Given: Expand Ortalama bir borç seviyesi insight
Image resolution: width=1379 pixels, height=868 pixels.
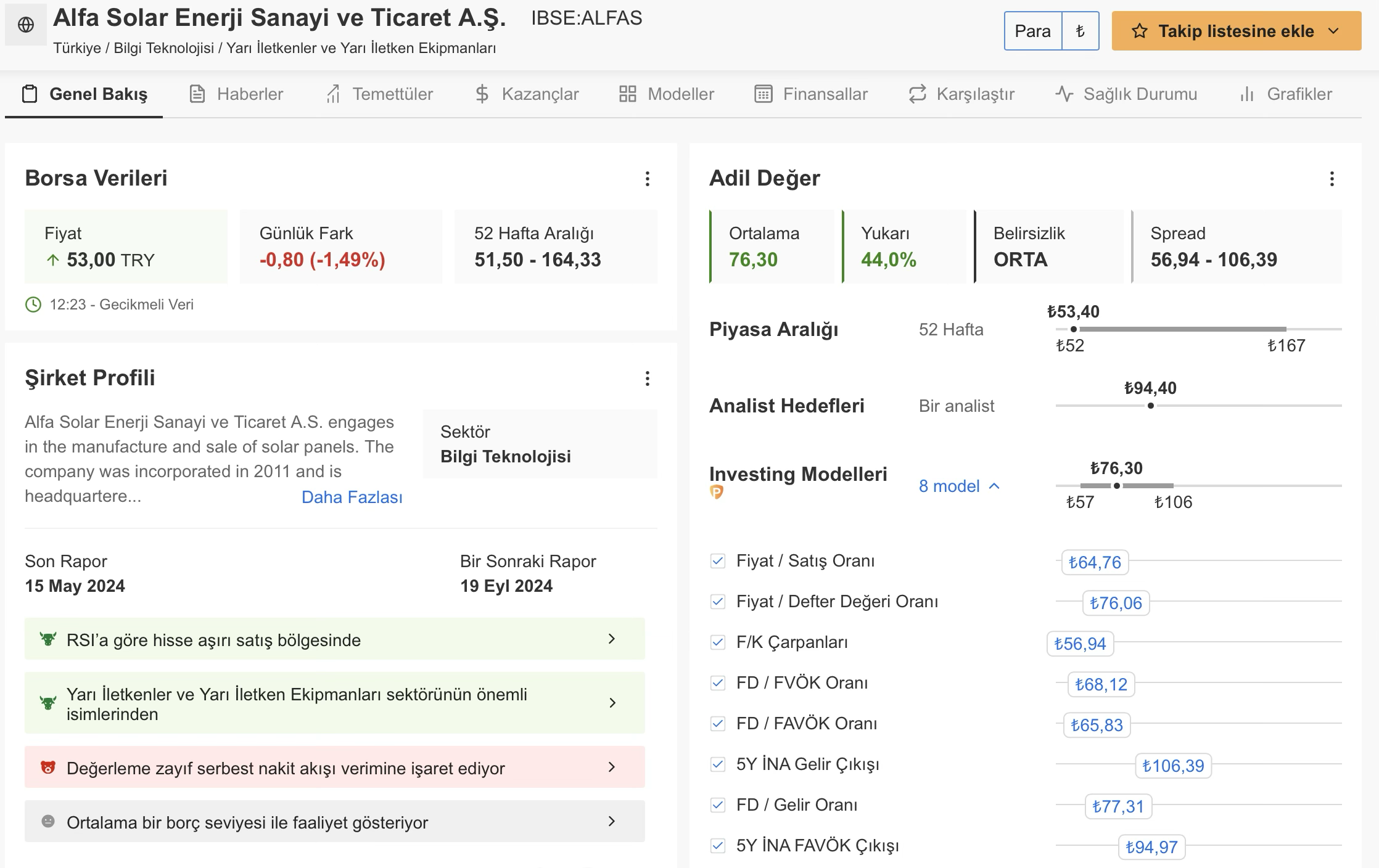Looking at the screenshot, I should tap(335, 822).
